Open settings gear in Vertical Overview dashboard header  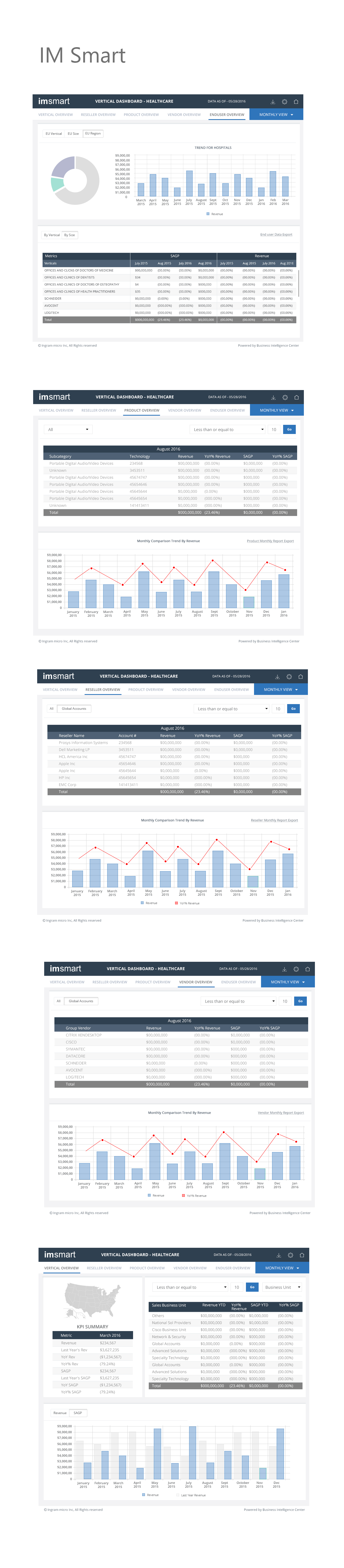(x=290, y=1255)
